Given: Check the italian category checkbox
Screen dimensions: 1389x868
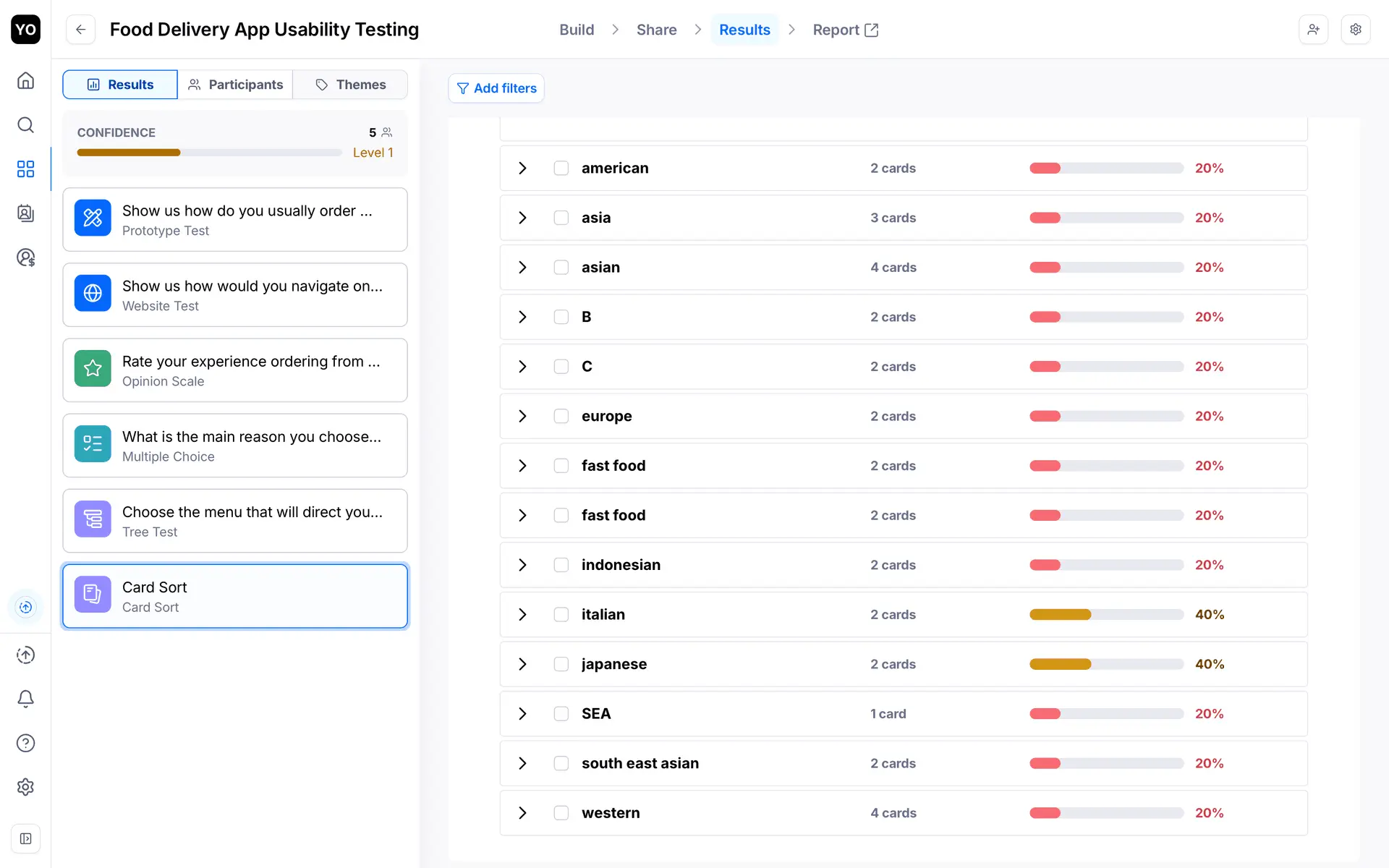Looking at the screenshot, I should [x=561, y=614].
